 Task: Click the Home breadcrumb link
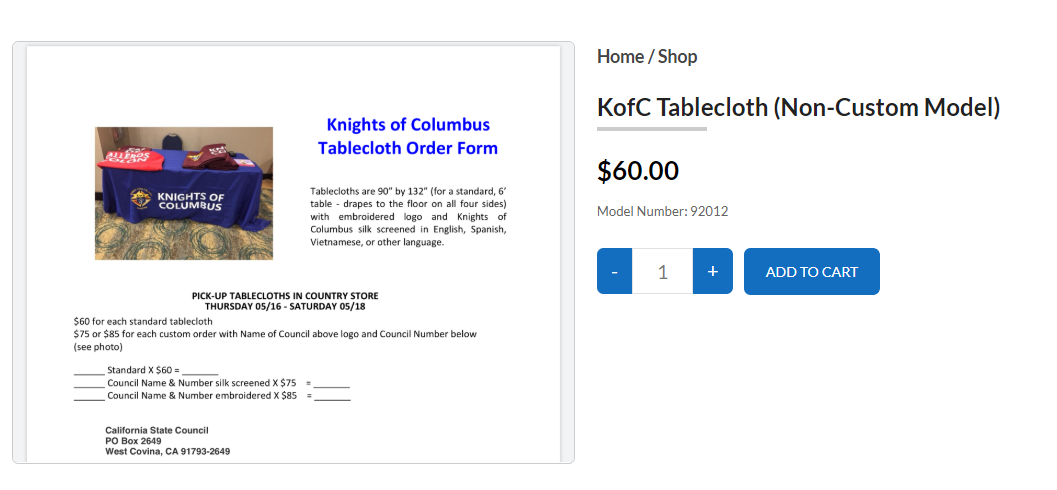[620, 57]
